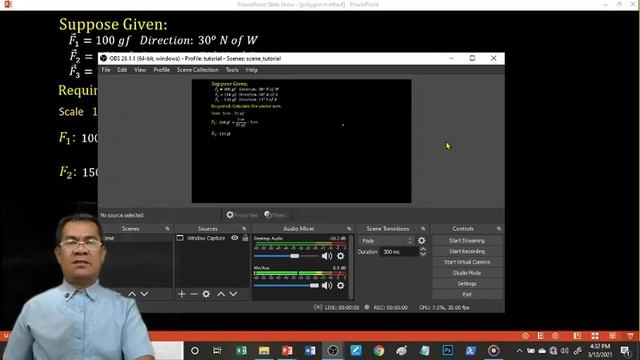Open Excel from the taskbar

tap(241, 351)
